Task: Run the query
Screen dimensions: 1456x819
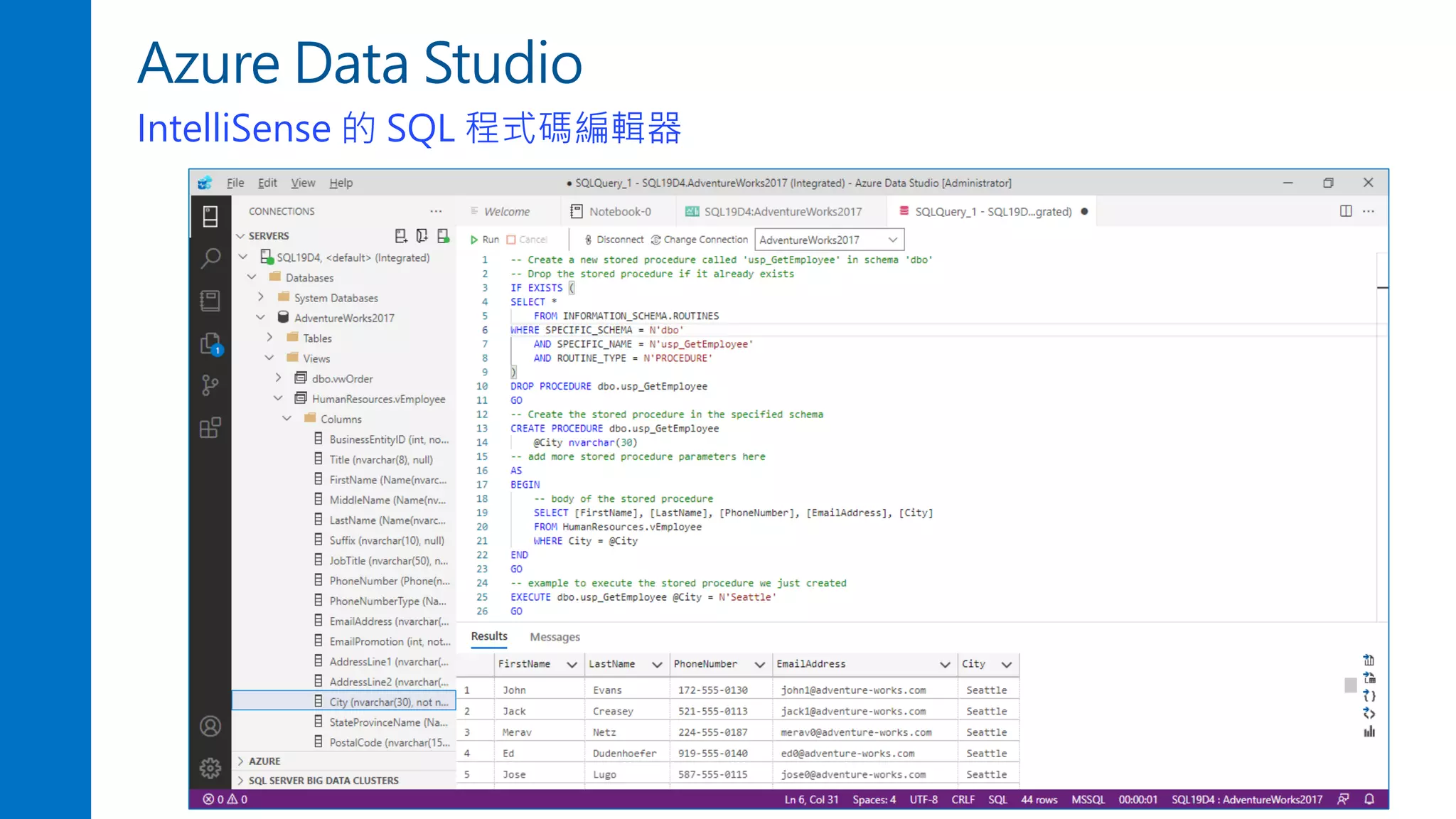Action: pos(484,240)
